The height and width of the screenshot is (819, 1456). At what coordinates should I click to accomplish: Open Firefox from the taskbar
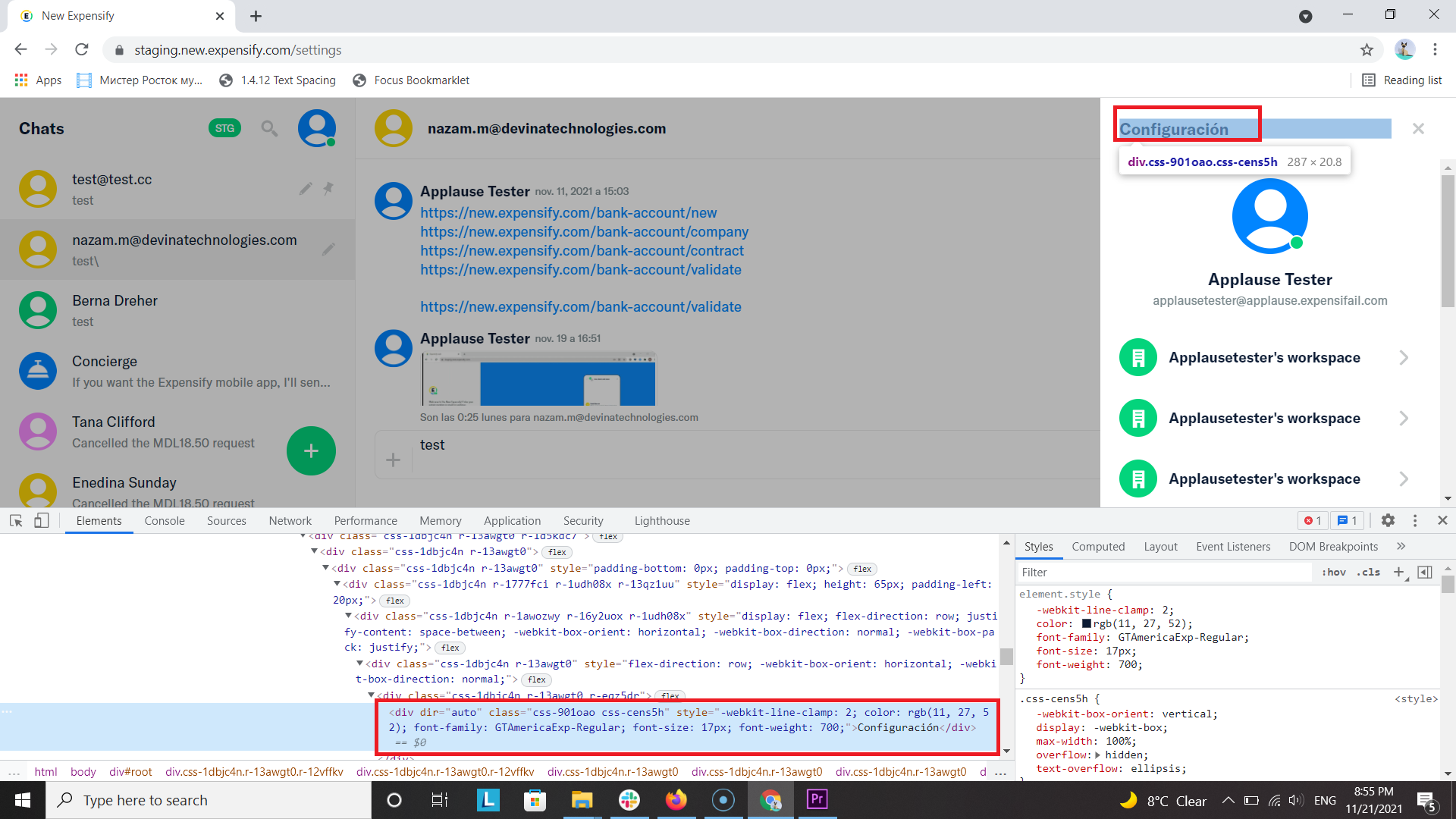[676, 800]
